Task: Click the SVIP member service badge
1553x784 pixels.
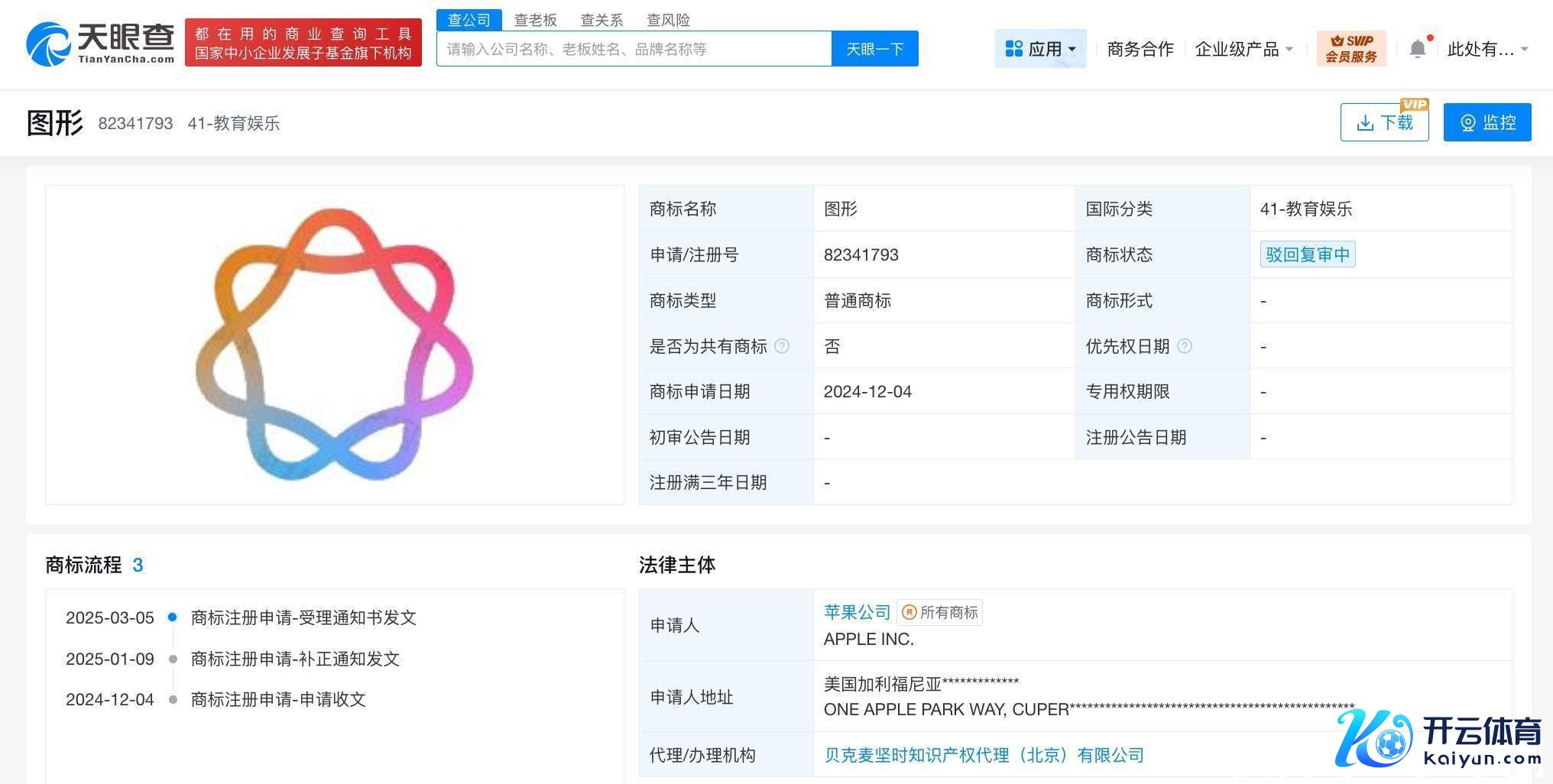Action: 1350,49
